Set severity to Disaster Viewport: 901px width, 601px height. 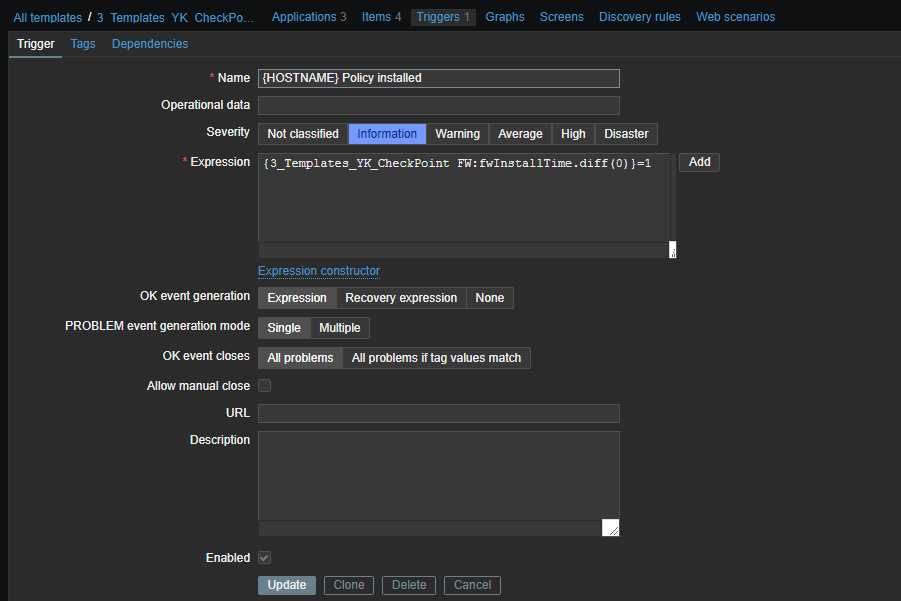coord(626,134)
